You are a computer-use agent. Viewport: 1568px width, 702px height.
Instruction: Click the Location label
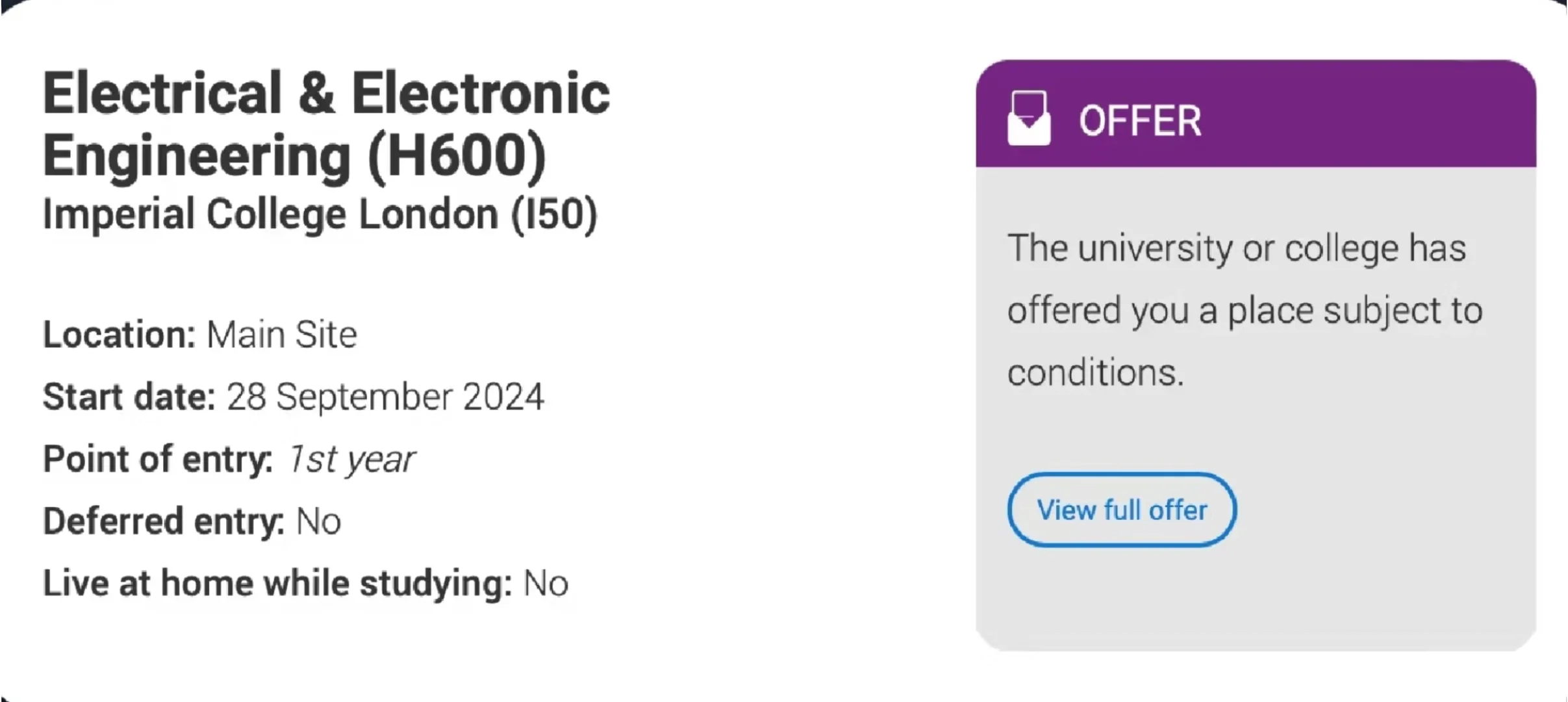119,335
